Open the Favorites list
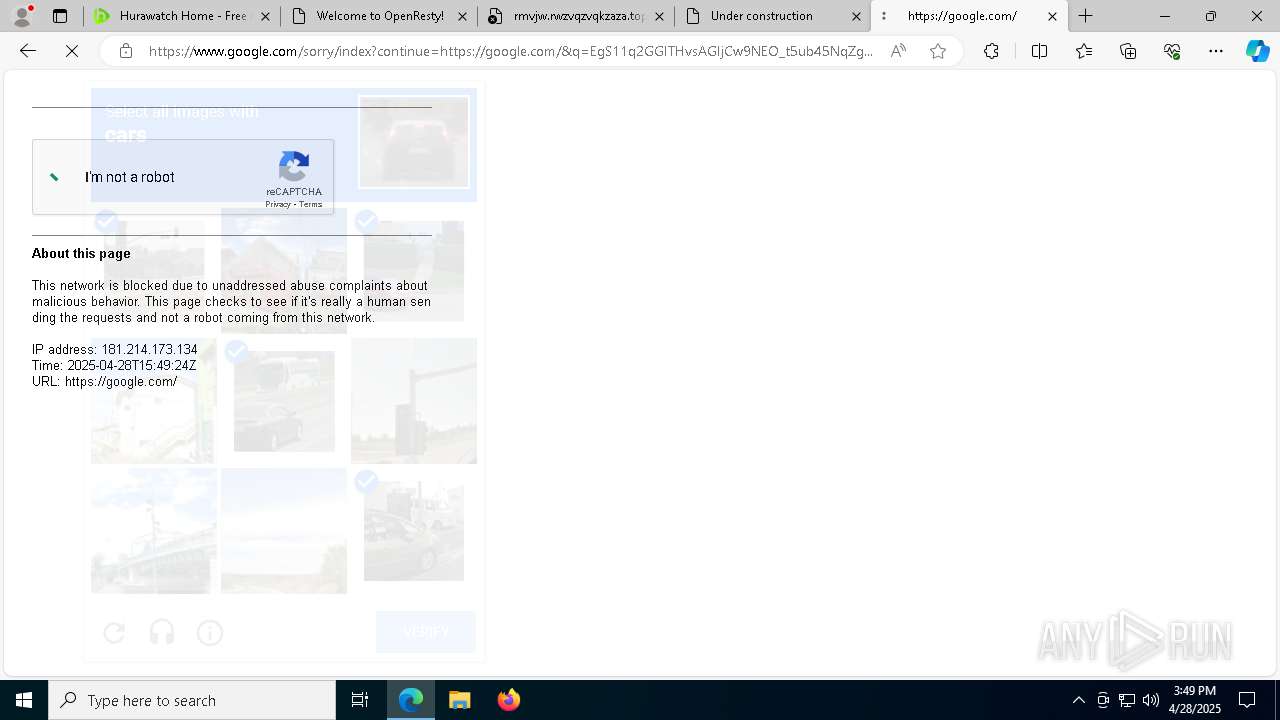The height and width of the screenshot is (720, 1280). [1084, 51]
